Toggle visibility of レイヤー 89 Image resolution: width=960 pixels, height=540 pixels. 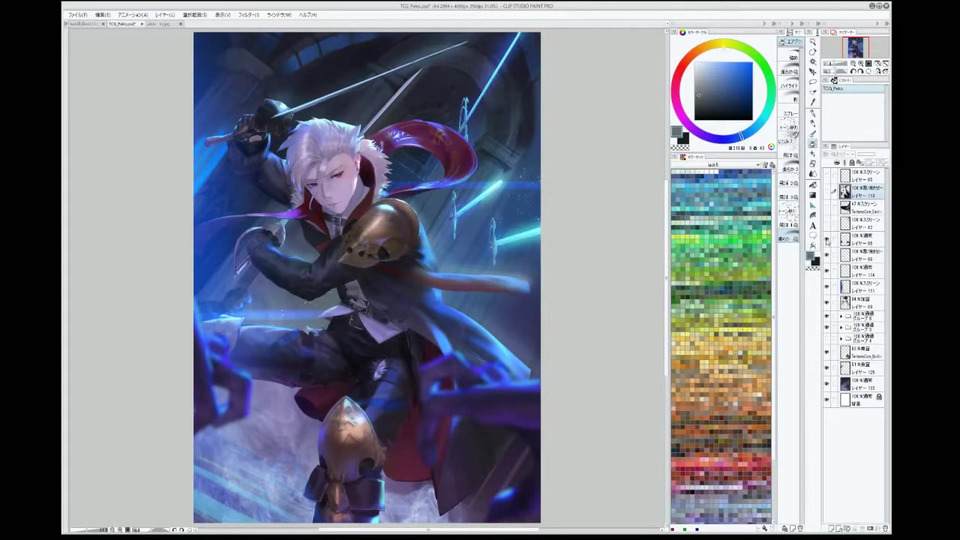(x=827, y=303)
